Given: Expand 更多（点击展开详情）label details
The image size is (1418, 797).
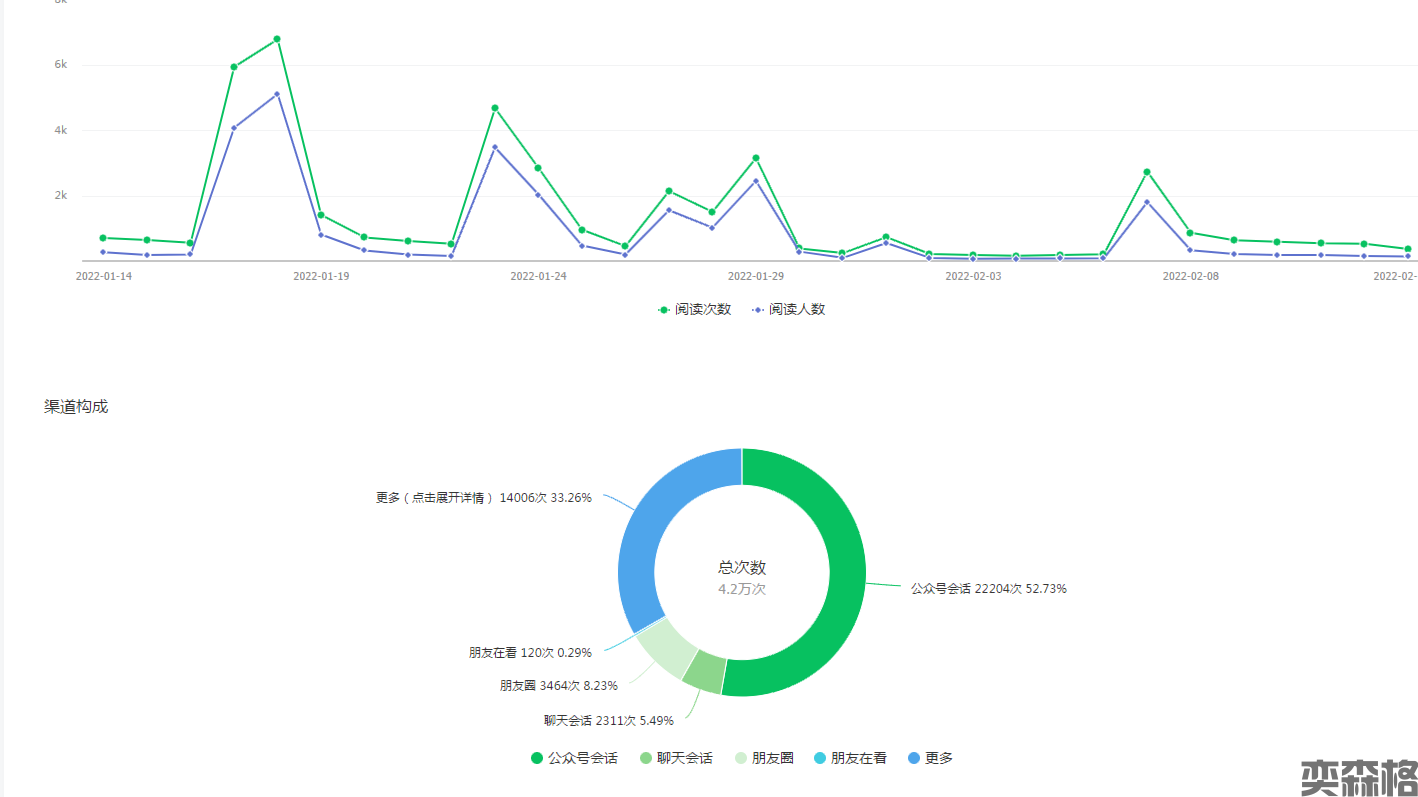Looking at the screenshot, I should coord(483,497).
